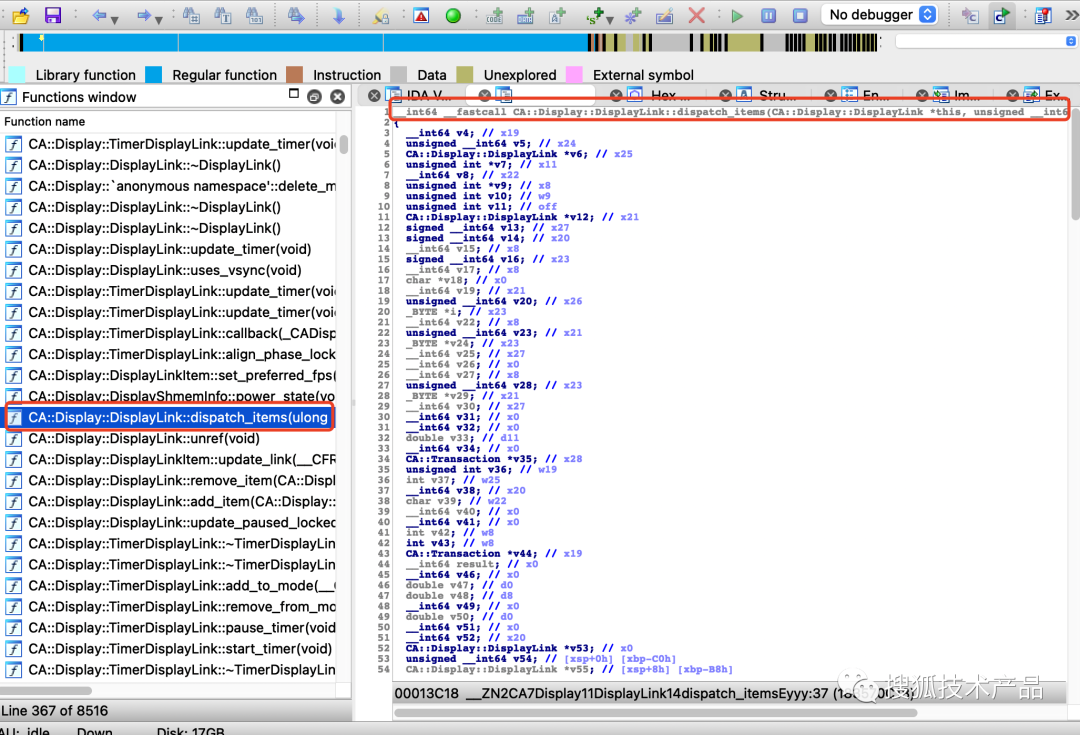This screenshot has width=1080, height=735.
Task: Click the Instruction color swatch
Action: coord(294,74)
